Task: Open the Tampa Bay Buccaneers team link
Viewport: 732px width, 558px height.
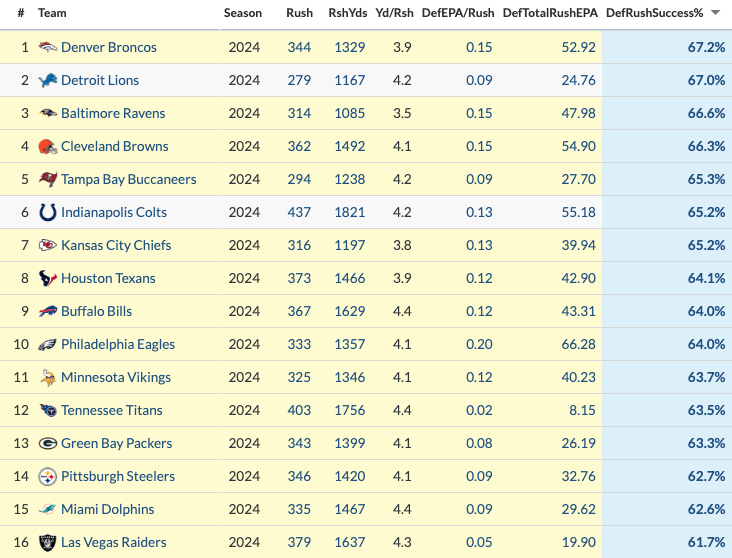Action: [129, 179]
